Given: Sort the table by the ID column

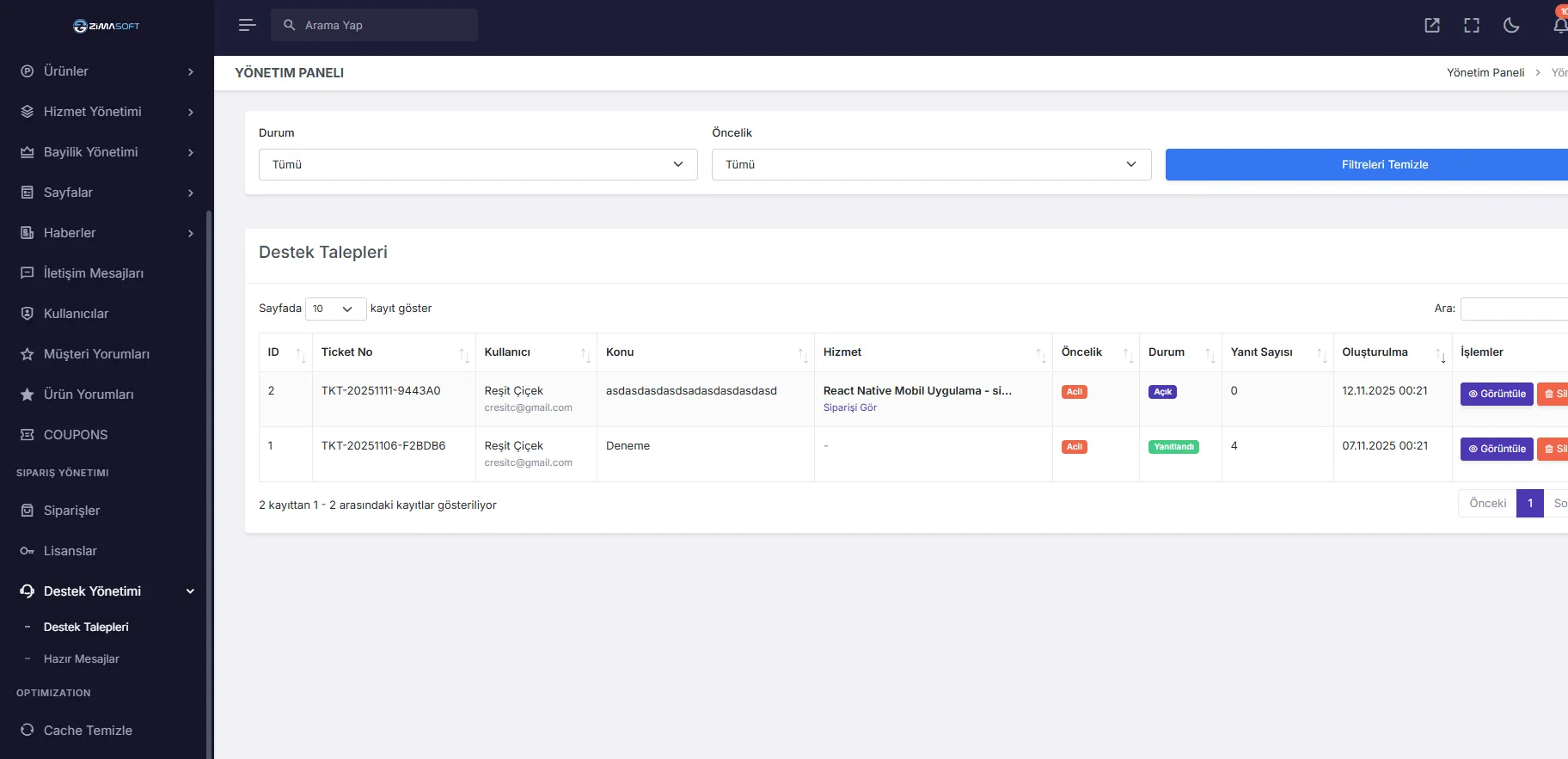Looking at the screenshot, I should pyautogui.click(x=285, y=352).
